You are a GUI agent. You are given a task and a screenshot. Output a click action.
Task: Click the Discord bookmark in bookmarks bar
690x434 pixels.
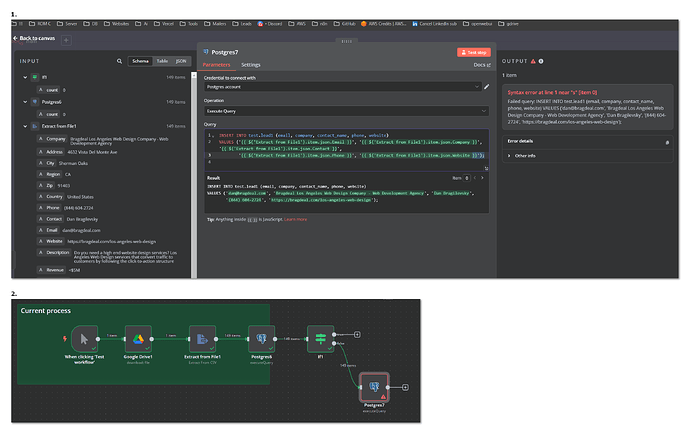[270, 24]
